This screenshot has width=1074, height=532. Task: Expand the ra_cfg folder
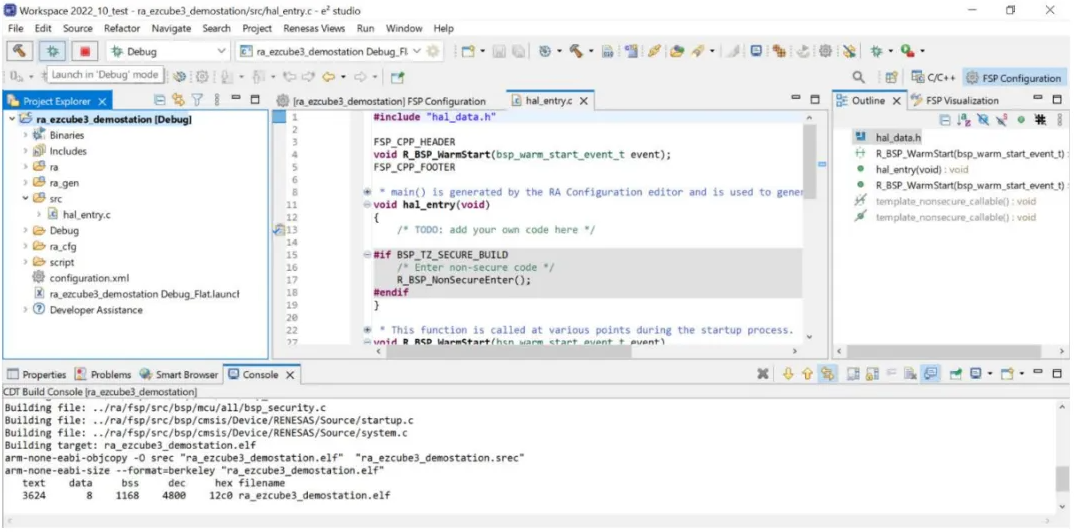click(25, 246)
